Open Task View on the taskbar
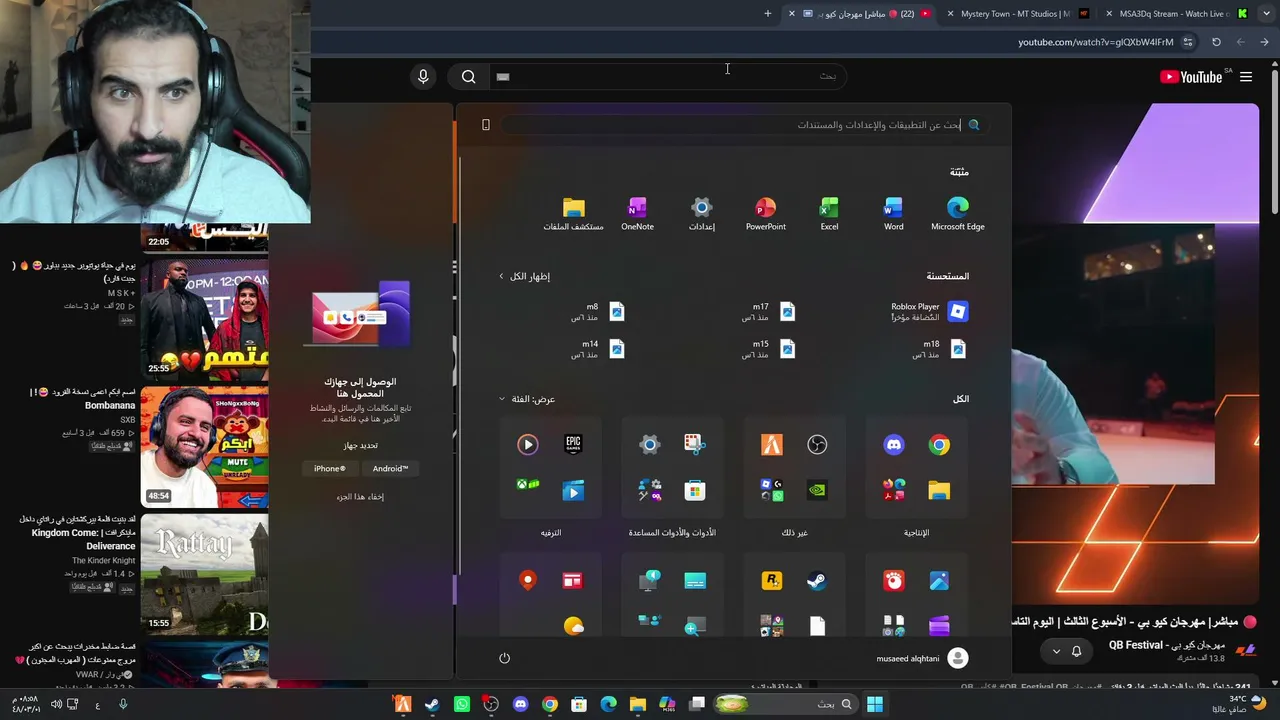 coord(697,705)
